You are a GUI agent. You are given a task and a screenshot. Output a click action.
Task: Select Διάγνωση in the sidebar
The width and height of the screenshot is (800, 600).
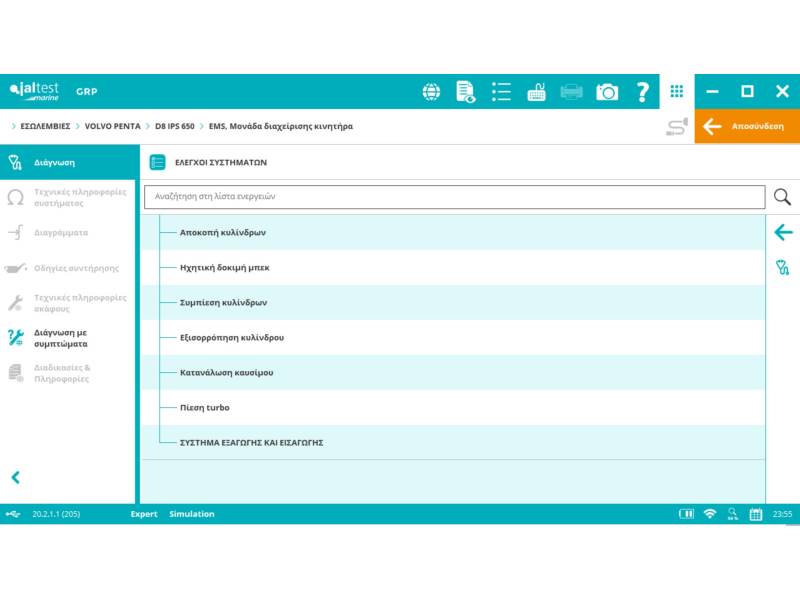click(55, 162)
